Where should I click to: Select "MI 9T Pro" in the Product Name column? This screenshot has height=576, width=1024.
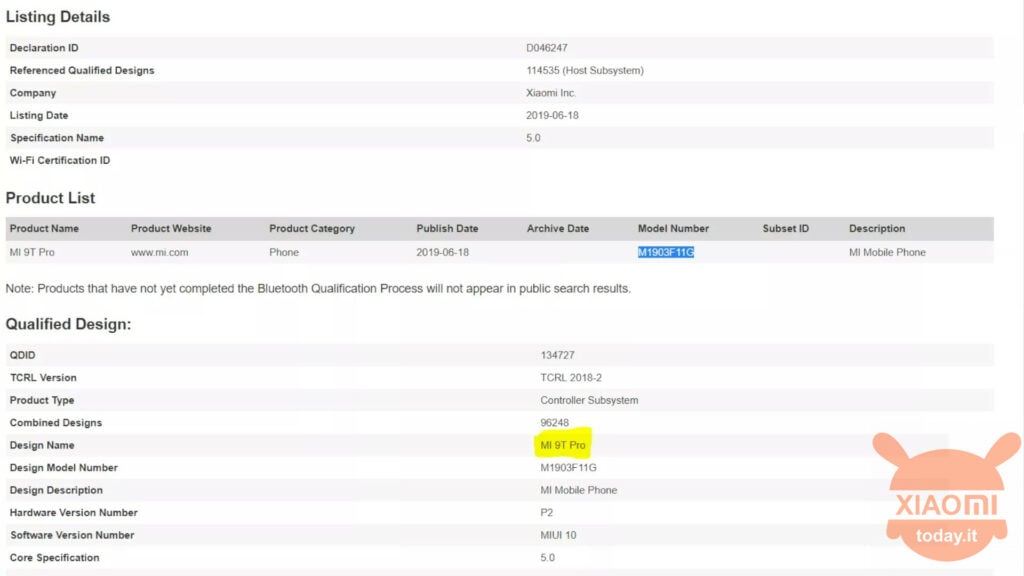[x=32, y=252]
